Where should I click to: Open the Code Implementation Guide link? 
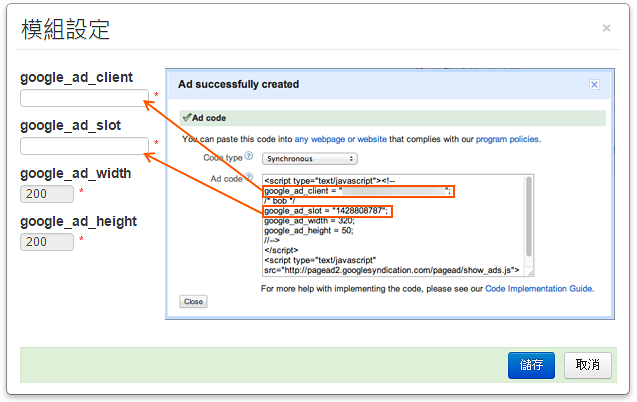click(539, 289)
